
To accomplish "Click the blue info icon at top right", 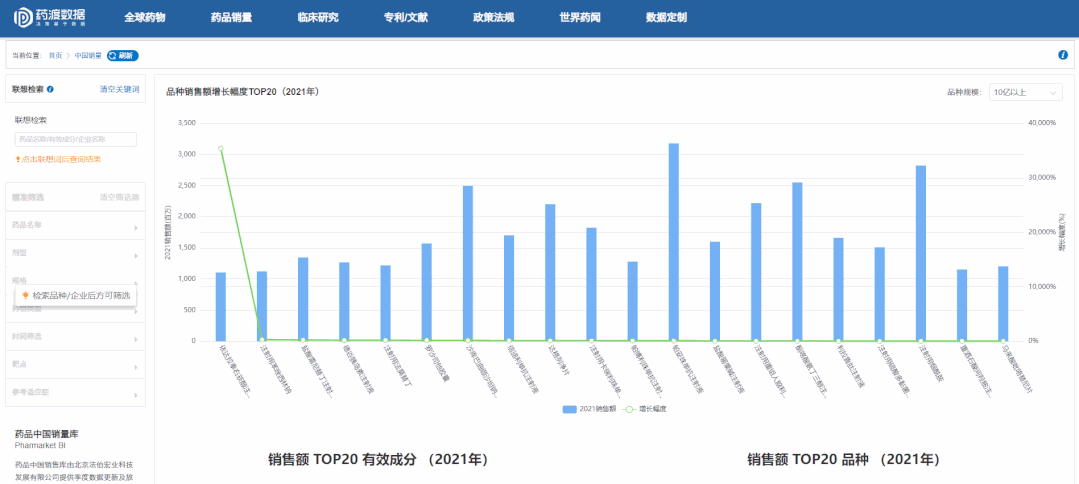I will 1062,55.
